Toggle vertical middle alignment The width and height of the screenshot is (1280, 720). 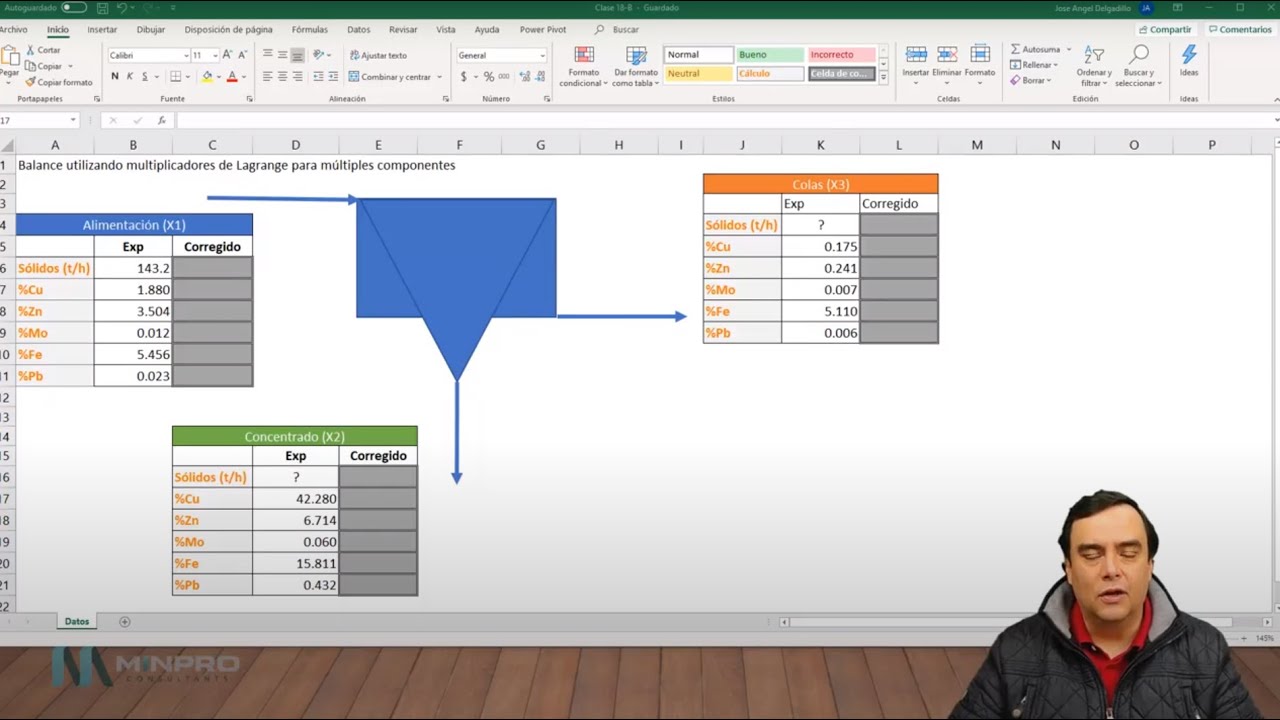click(283, 55)
